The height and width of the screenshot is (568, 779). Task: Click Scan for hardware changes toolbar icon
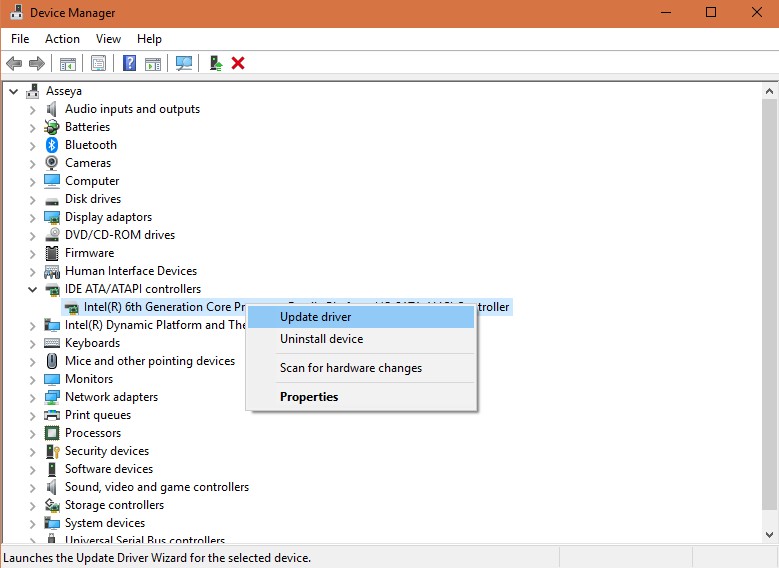pyautogui.click(x=183, y=63)
